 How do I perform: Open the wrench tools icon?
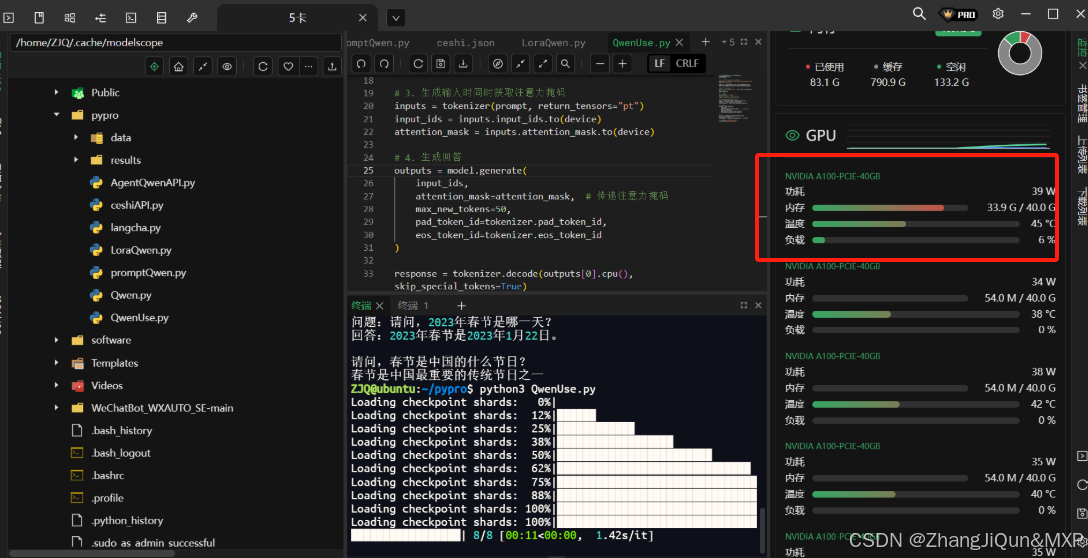(192, 17)
